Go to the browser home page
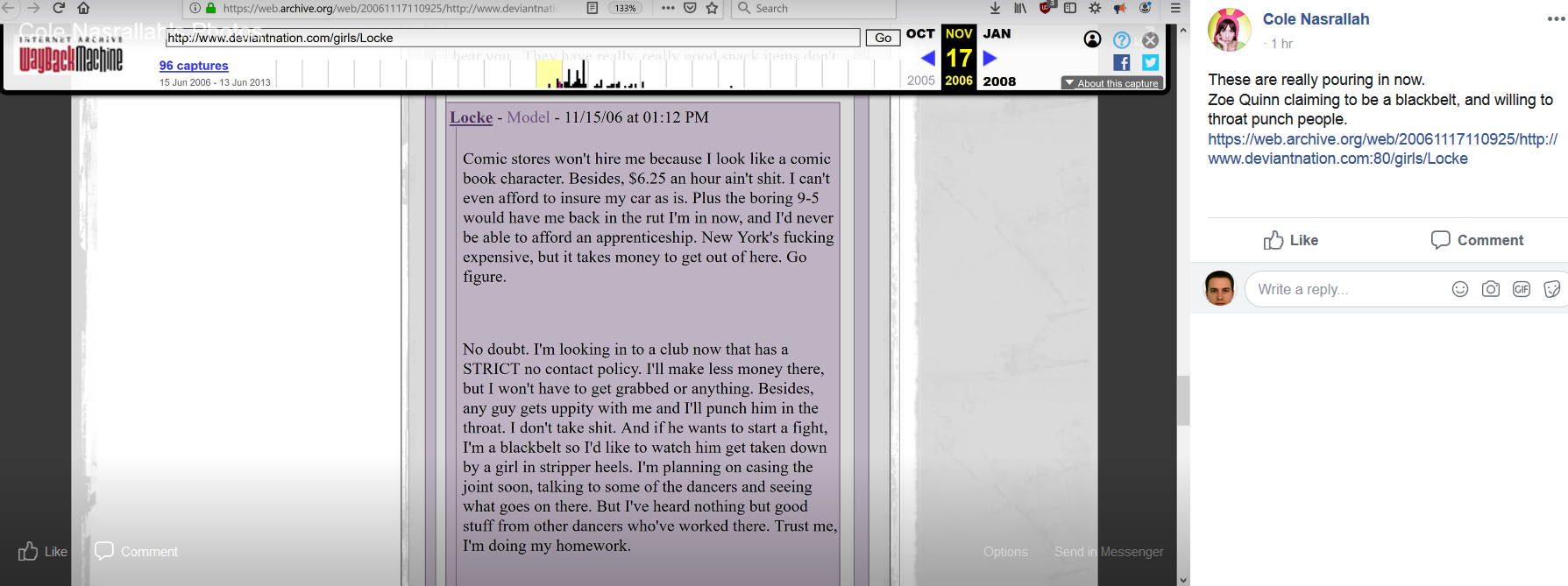The height and width of the screenshot is (586, 1568). click(83, 8)
